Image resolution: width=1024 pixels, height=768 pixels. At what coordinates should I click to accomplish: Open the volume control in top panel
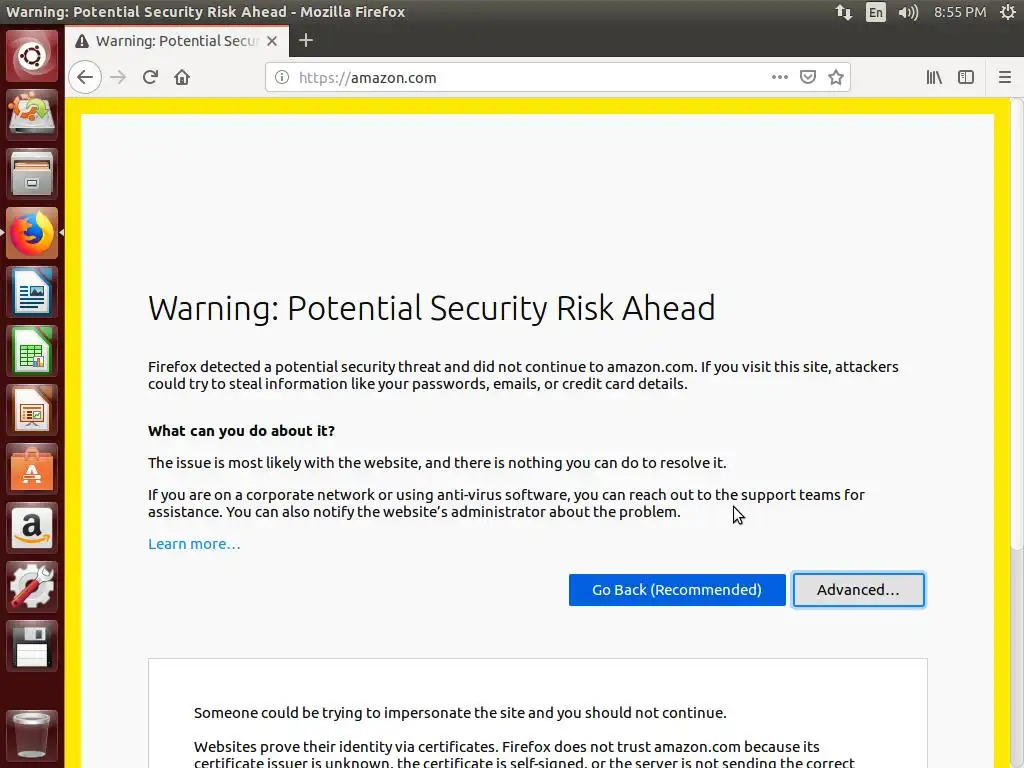click(x=908, y=12)
